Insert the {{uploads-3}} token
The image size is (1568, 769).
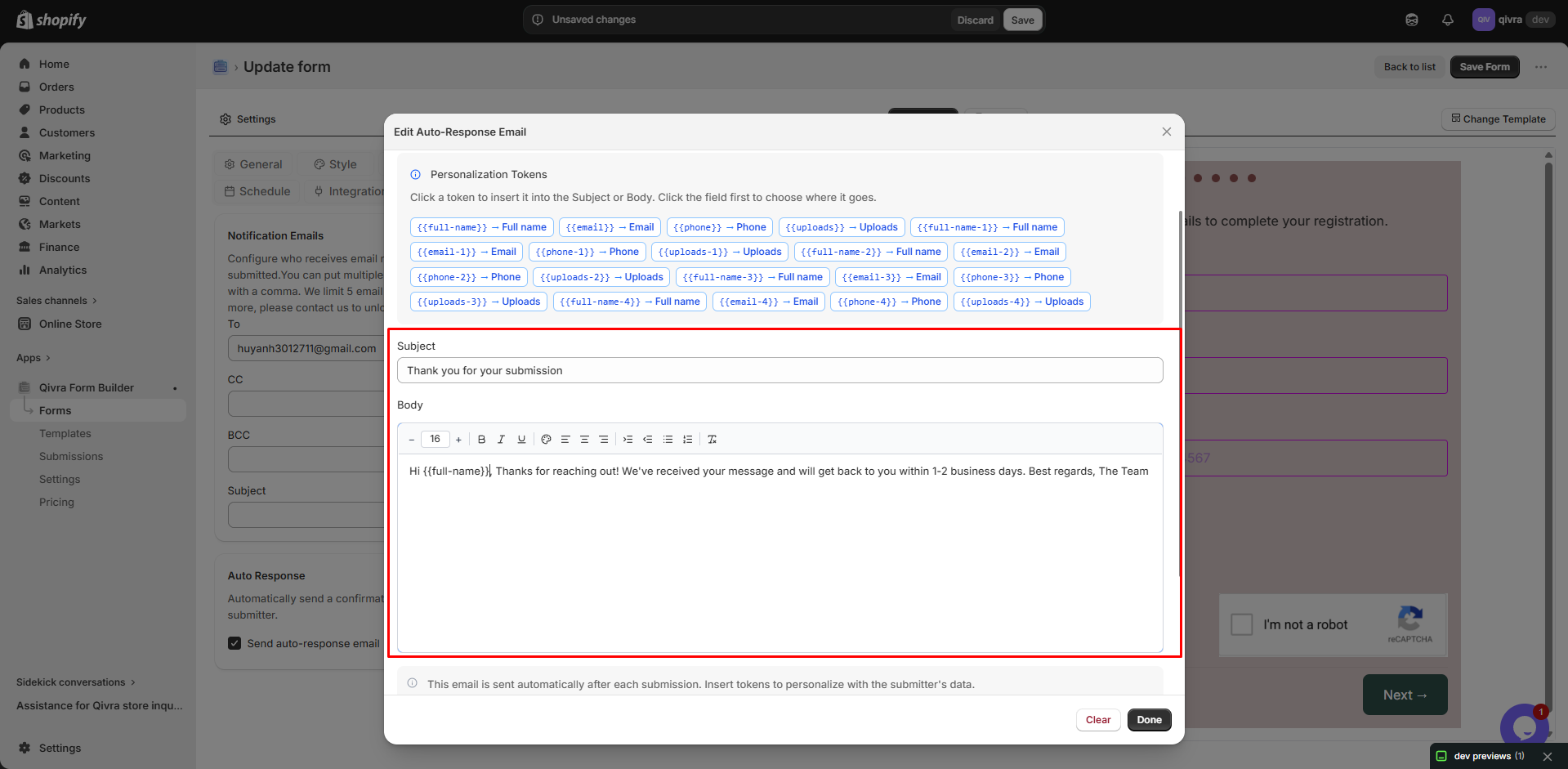[479, 302]
